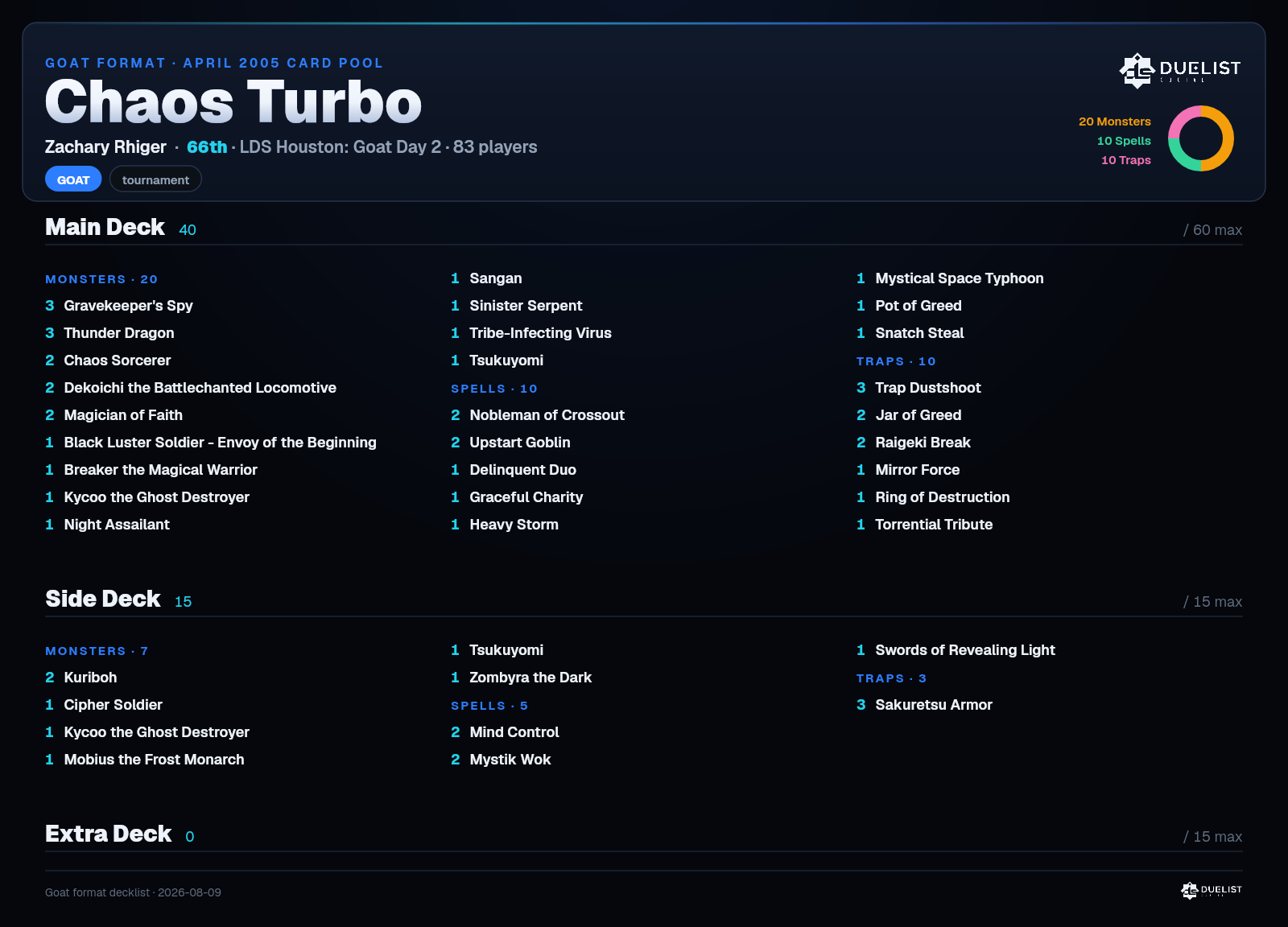
Task: Click the 10 Spells legend label
Action: coord(1124,141)
